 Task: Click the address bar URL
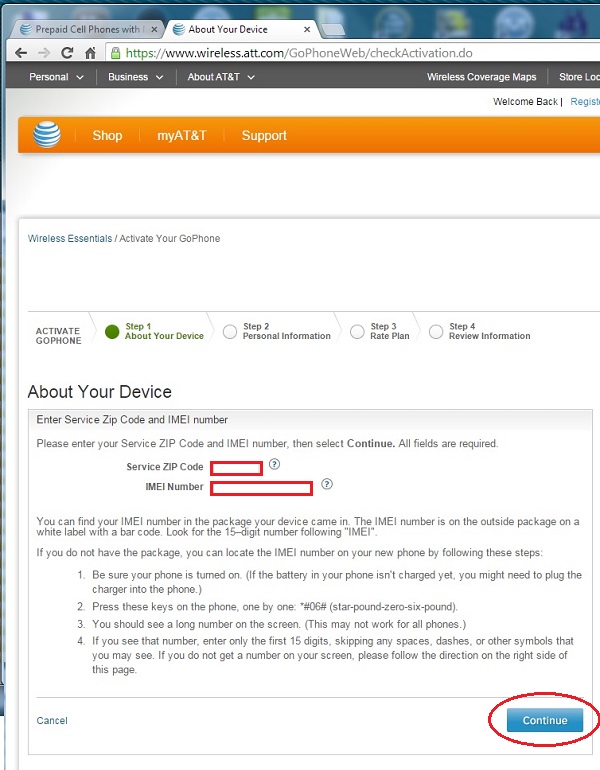299,53
